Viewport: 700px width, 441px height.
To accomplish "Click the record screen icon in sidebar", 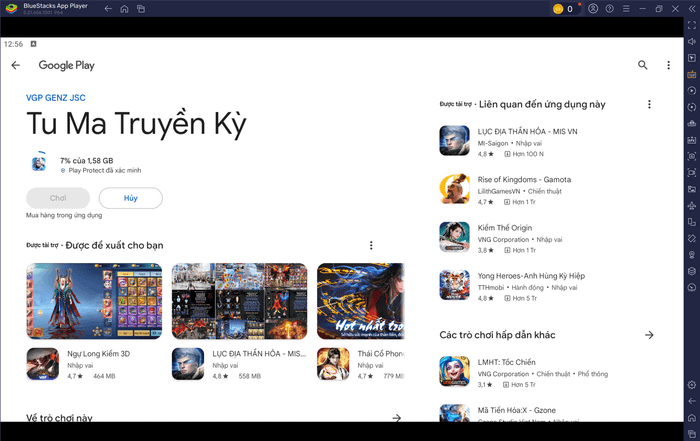I will point(692,173).
